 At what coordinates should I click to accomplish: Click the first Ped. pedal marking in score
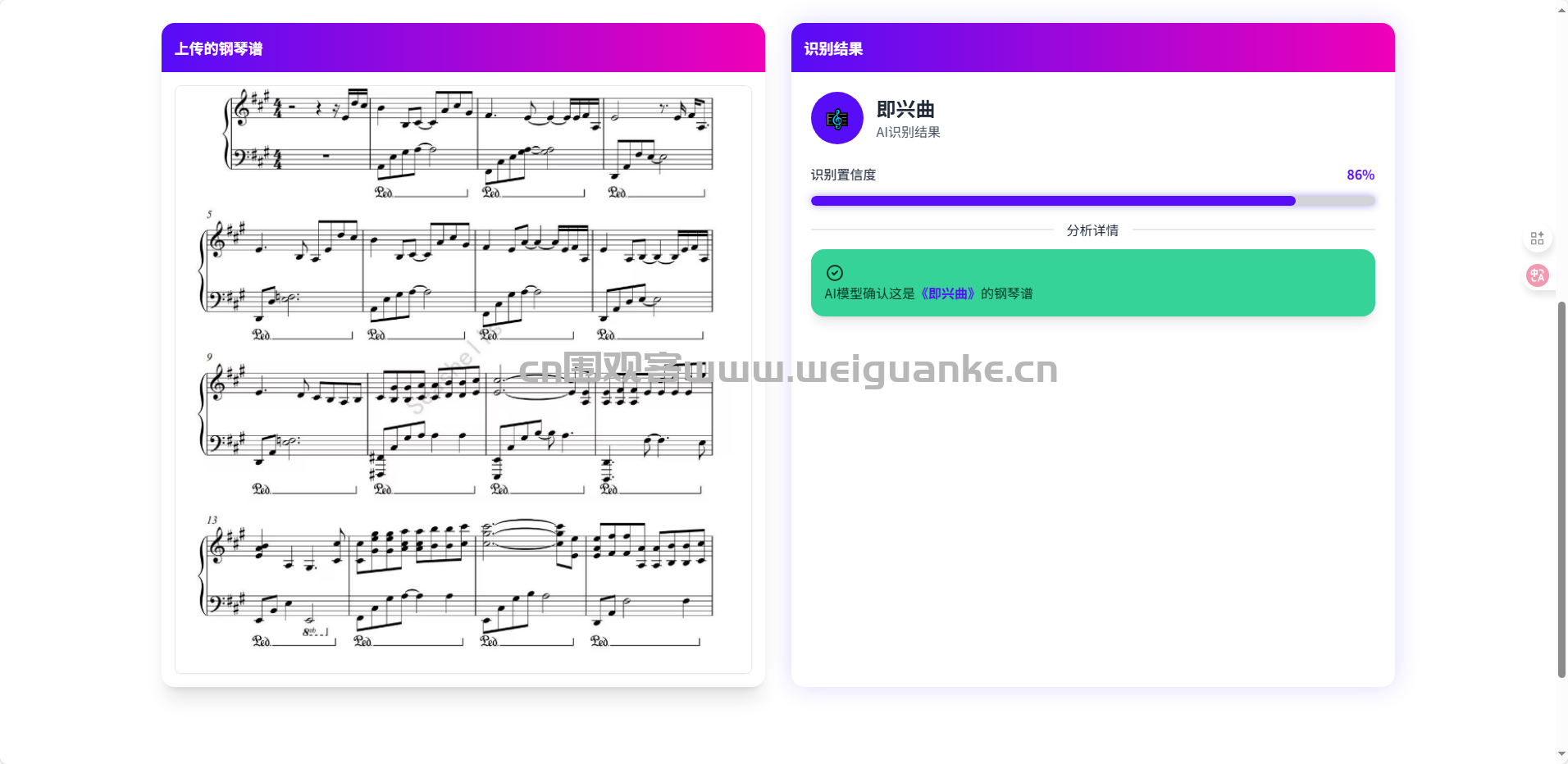pos(384,192)
